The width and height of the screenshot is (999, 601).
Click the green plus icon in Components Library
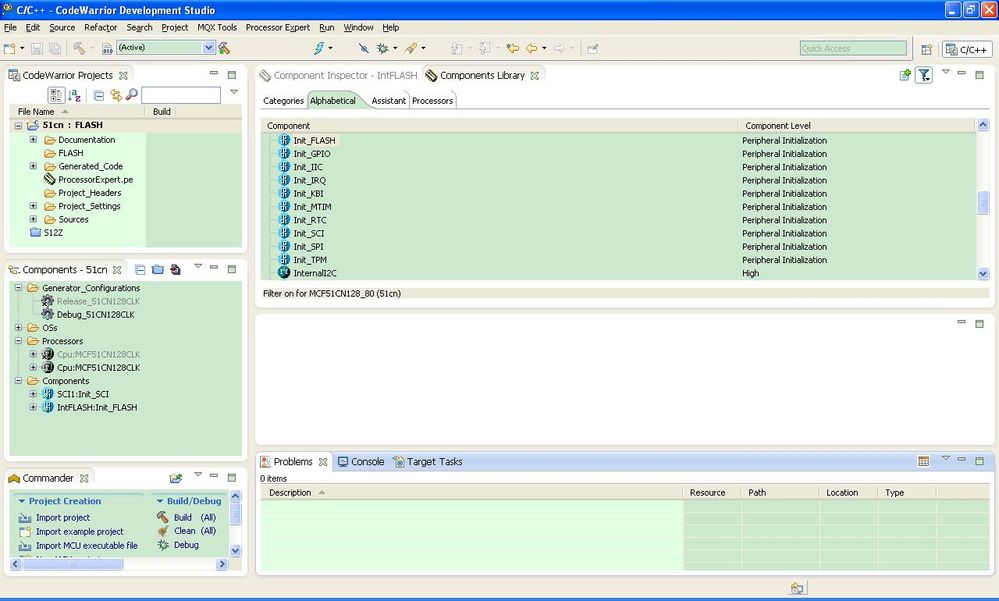(905, 75)
